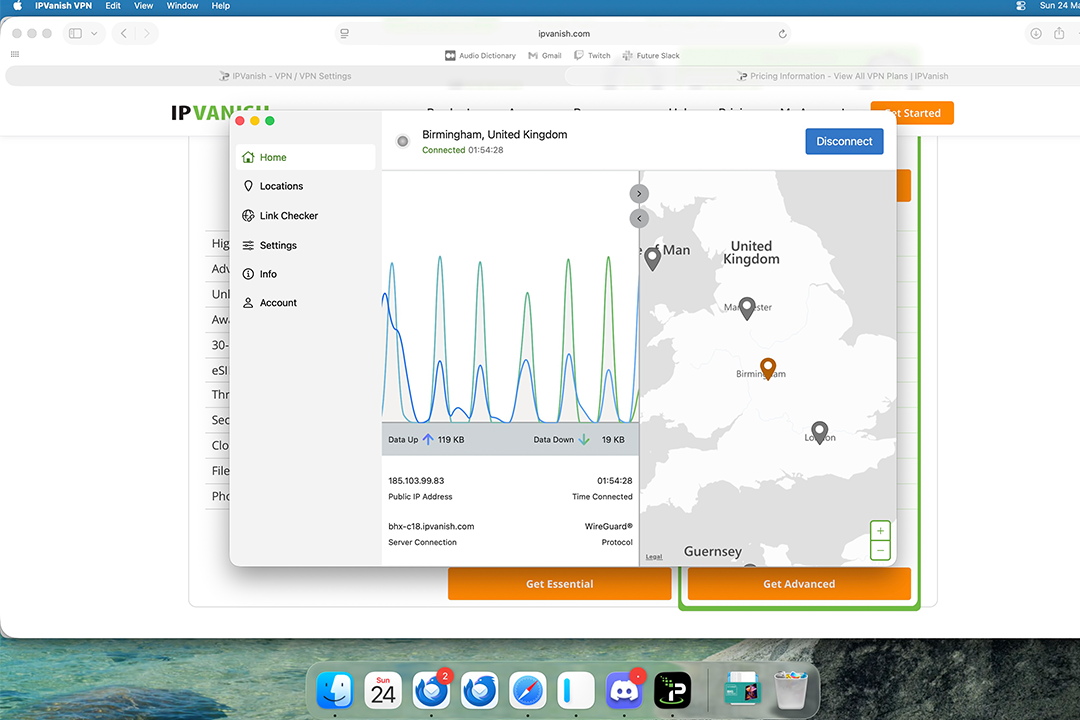Screen dimensions: 1080x720
Task: Zoom in on the map
Action: (880, 531)
